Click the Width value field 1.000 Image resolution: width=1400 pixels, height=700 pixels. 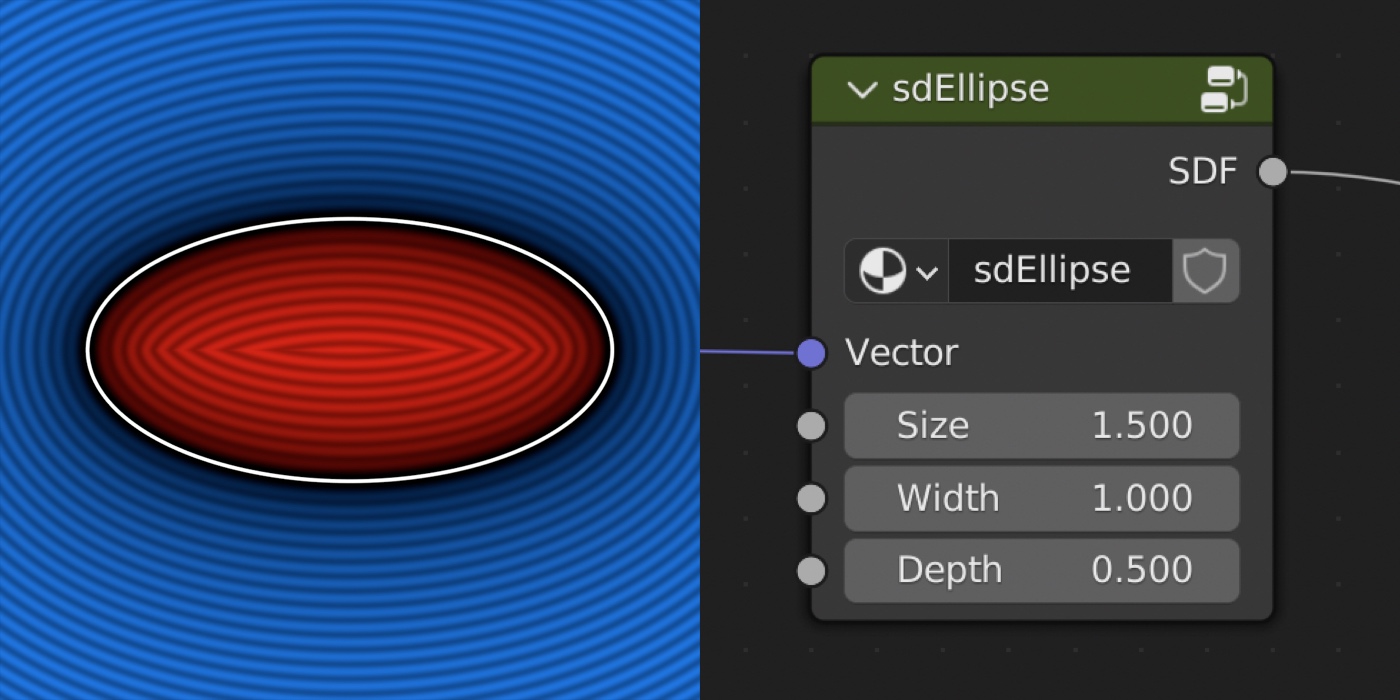1042,498
